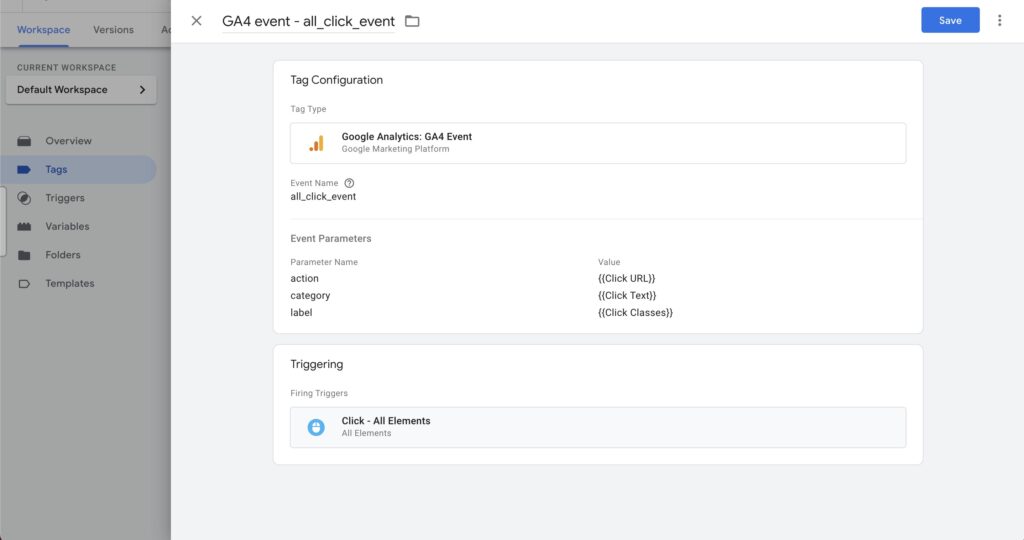
Task: Save the tag
Action: (950, 20)
